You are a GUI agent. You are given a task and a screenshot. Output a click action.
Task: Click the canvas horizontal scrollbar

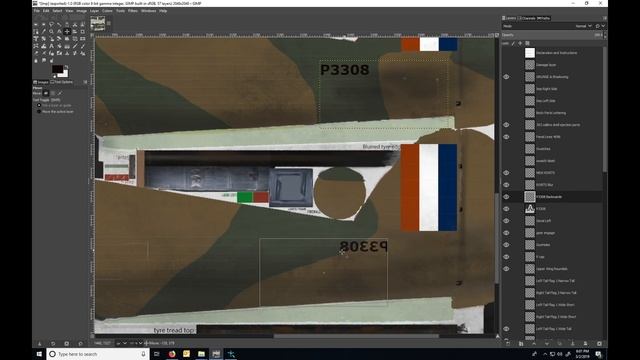[356, 336]
